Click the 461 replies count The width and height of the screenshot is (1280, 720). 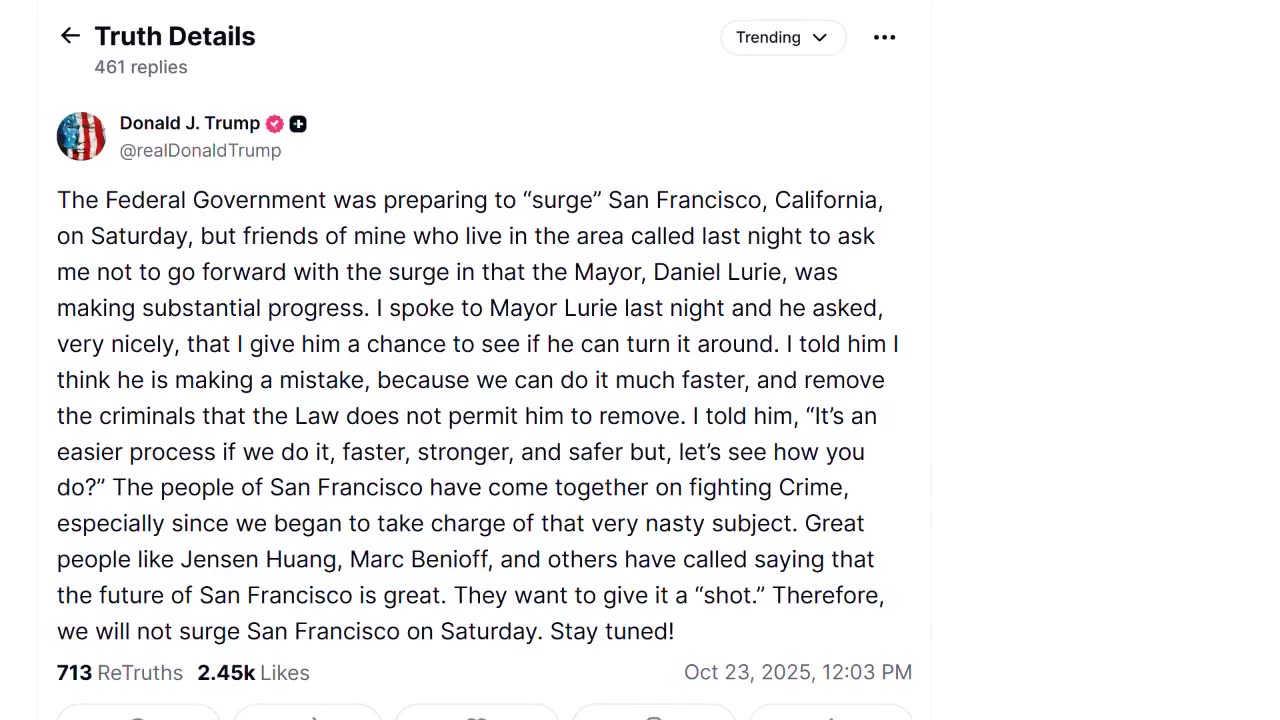click(141, 67)
